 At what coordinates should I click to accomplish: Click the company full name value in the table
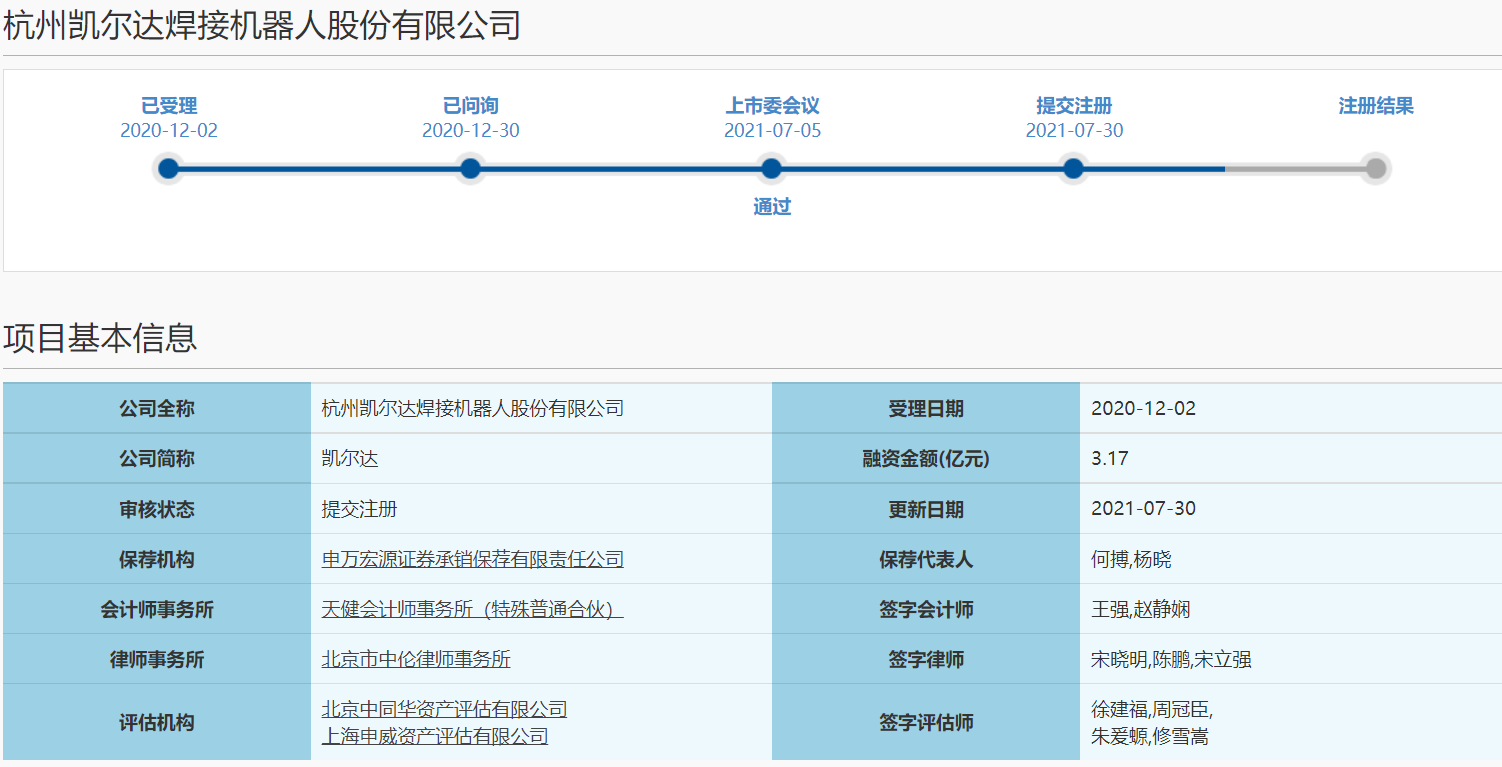[x=472, y=408]
